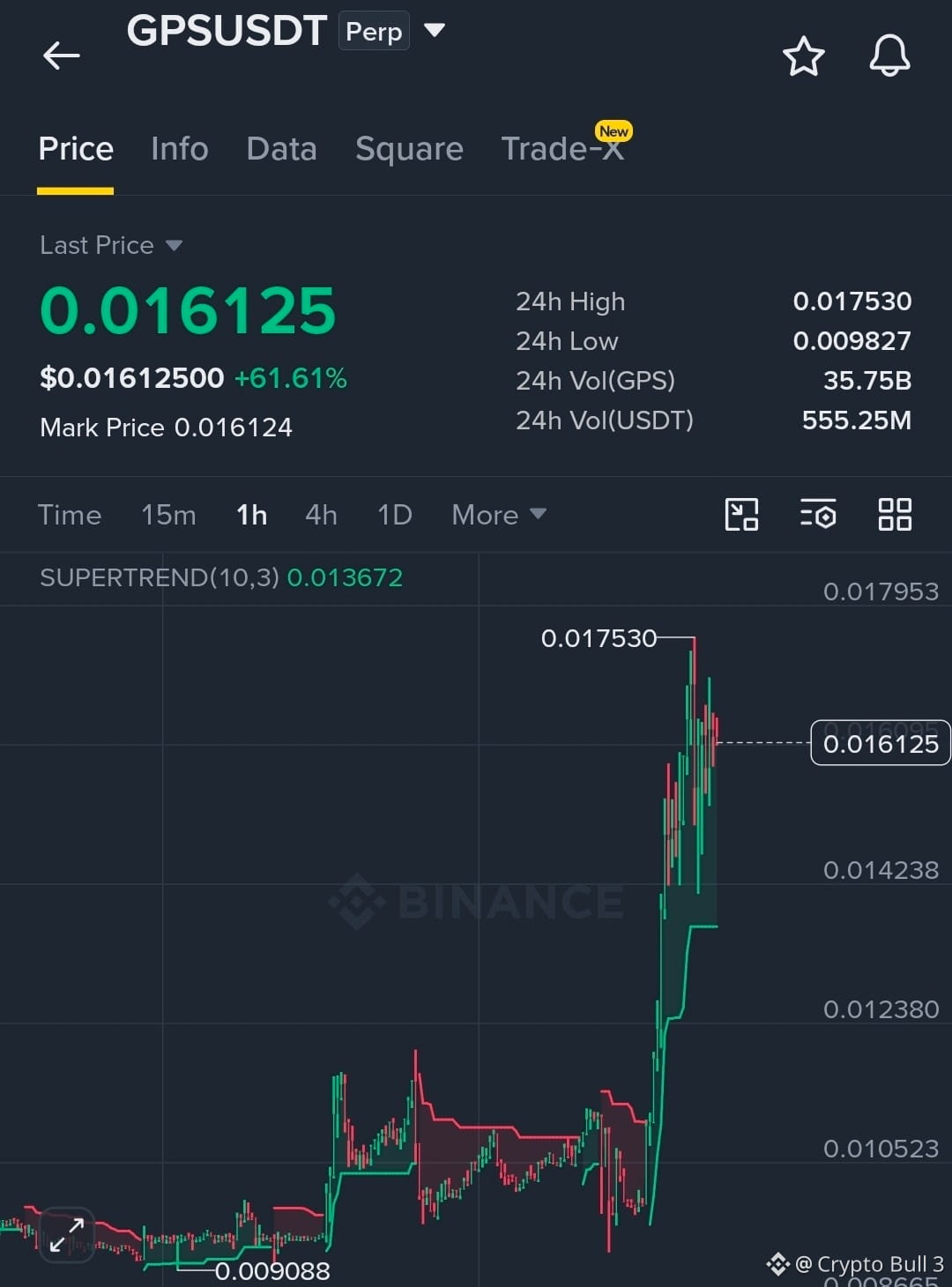
Task: Open chart drawing tools icon
Action: (741, 515)
